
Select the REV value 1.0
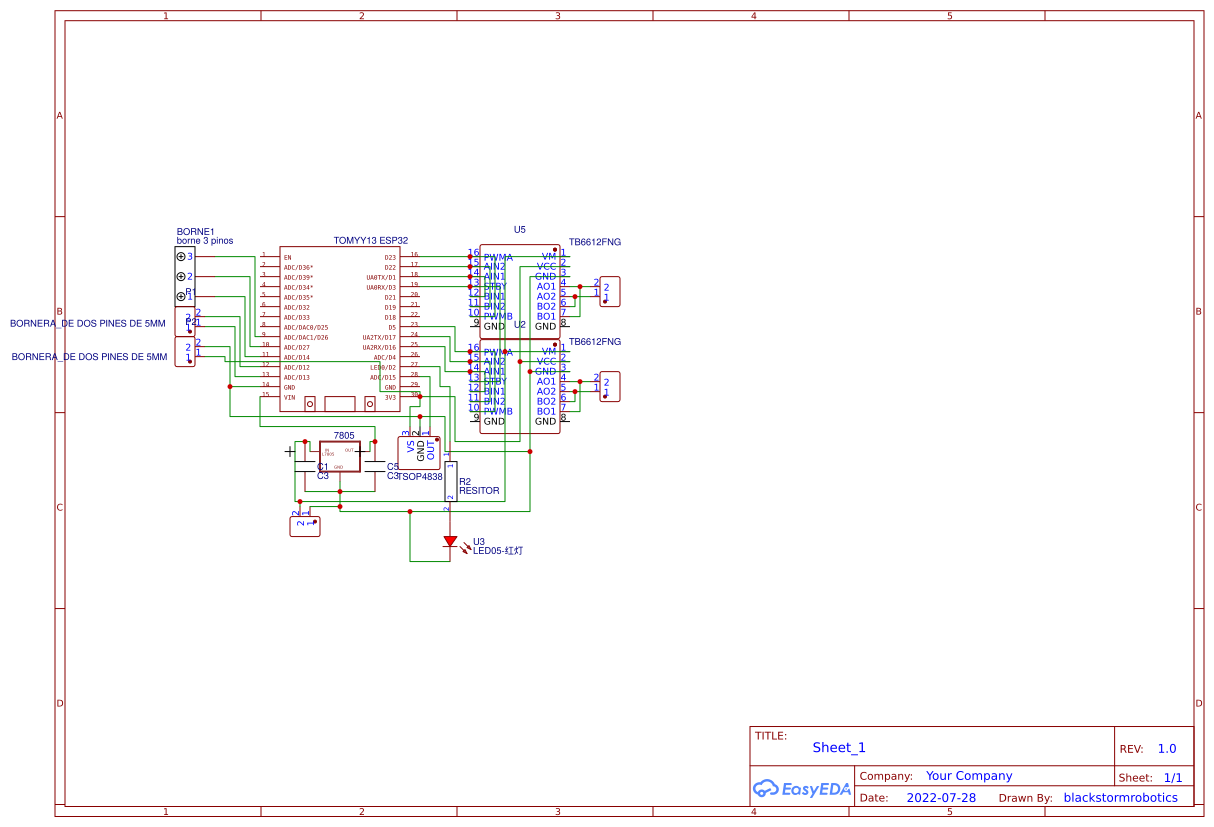coord(1166,749)
